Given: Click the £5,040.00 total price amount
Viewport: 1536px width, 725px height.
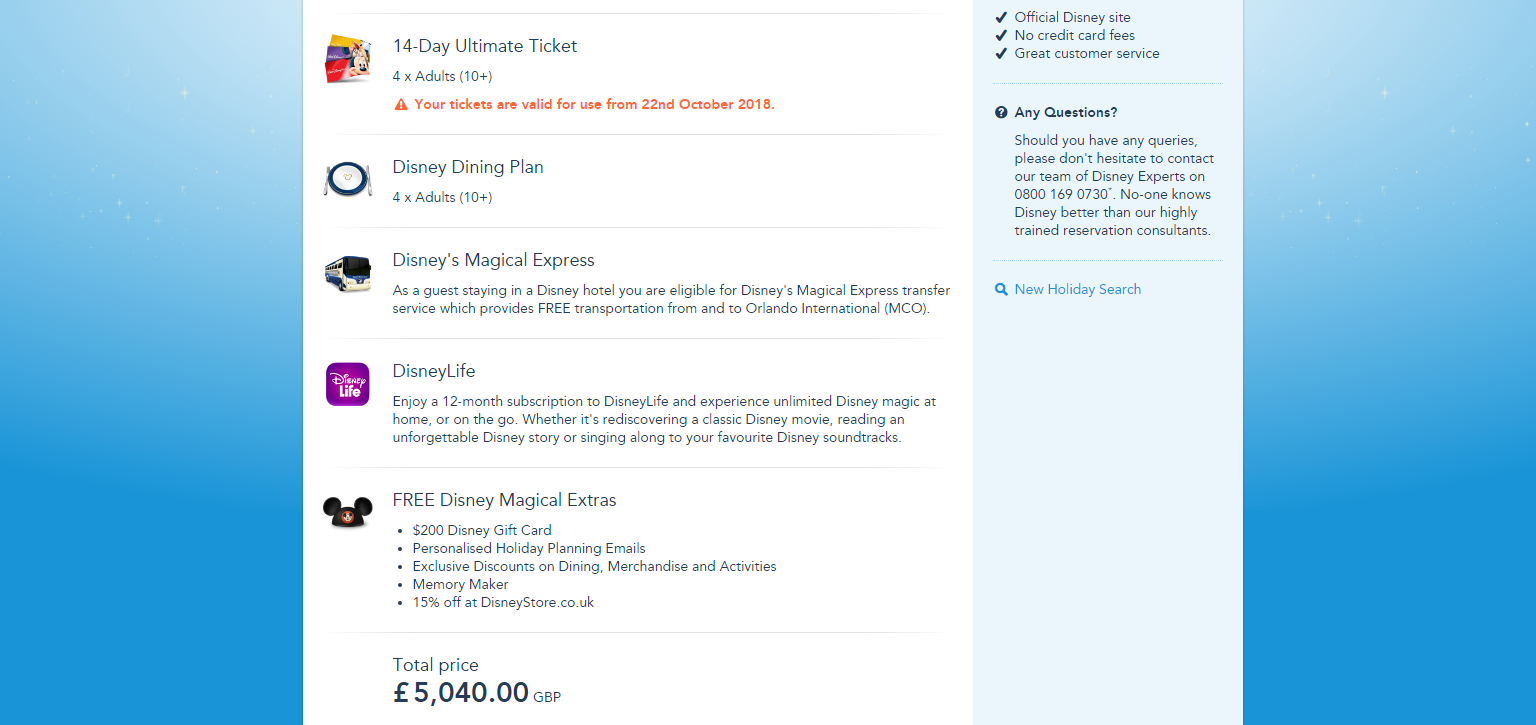Looking at the screenshot, I should point(461,692).
